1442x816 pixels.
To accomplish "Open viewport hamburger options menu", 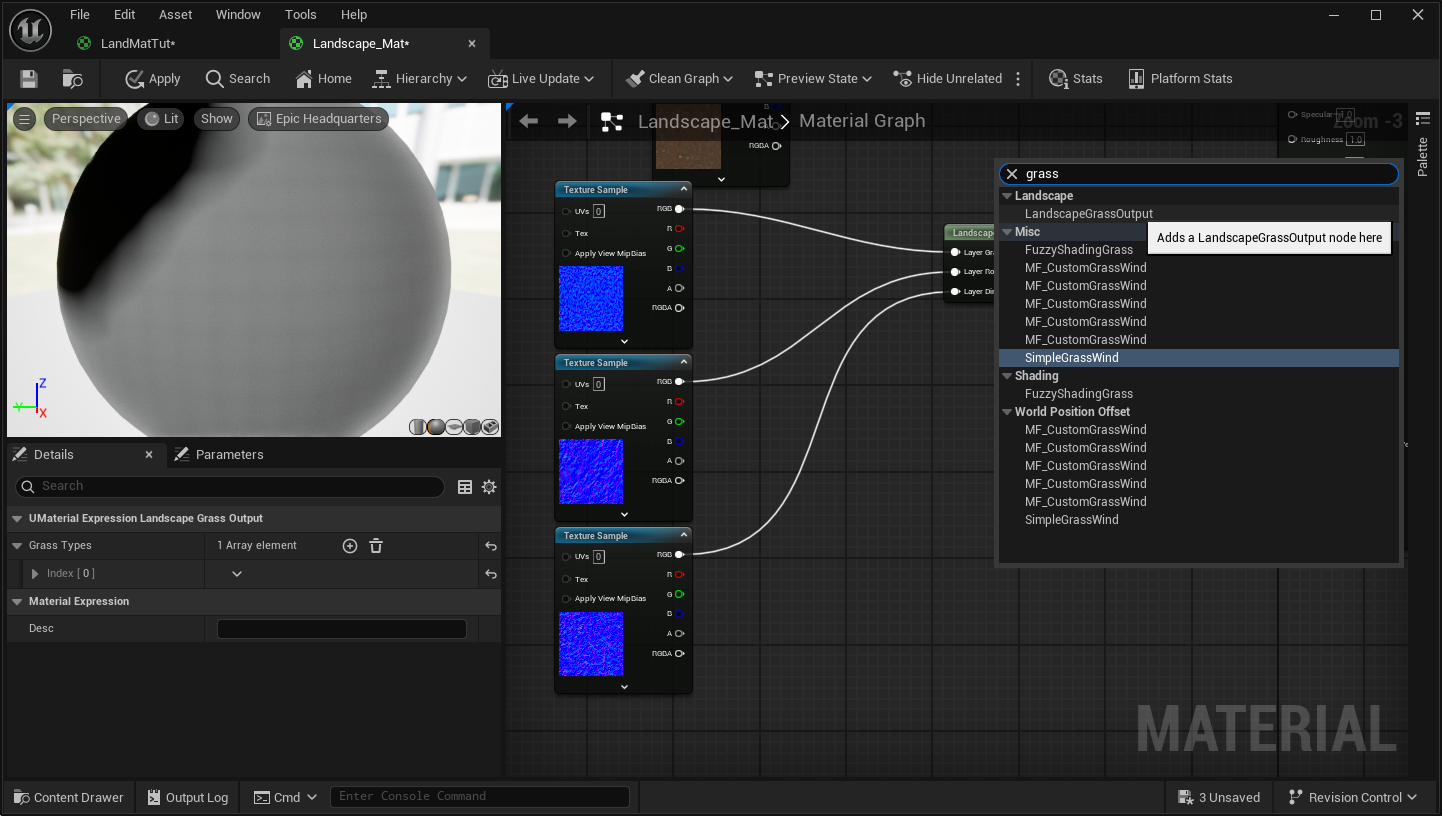I will [25, 119].
